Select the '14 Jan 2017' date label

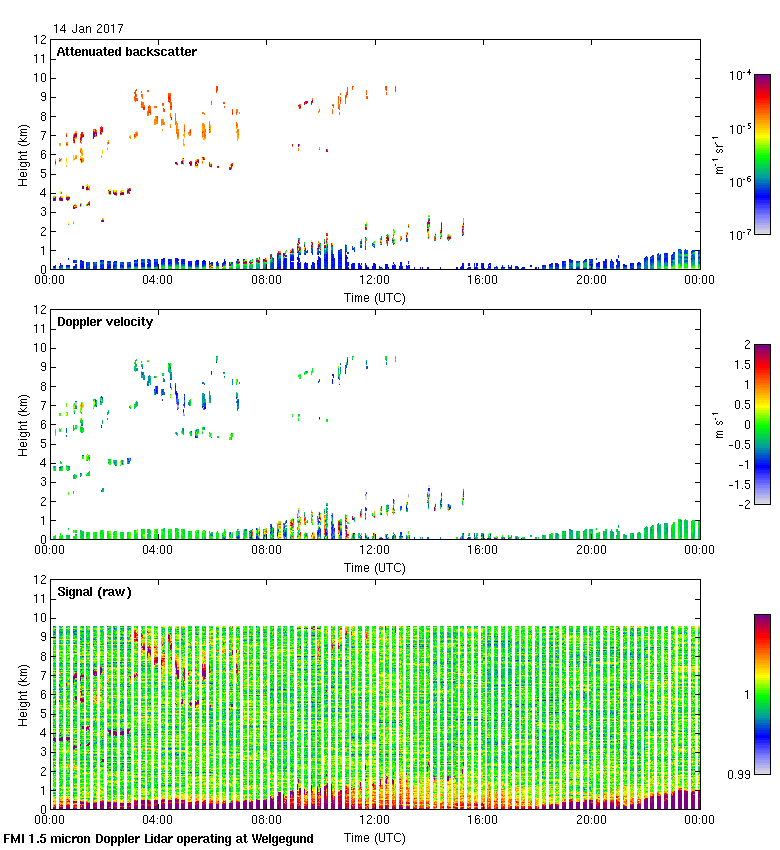coord(88,29)
